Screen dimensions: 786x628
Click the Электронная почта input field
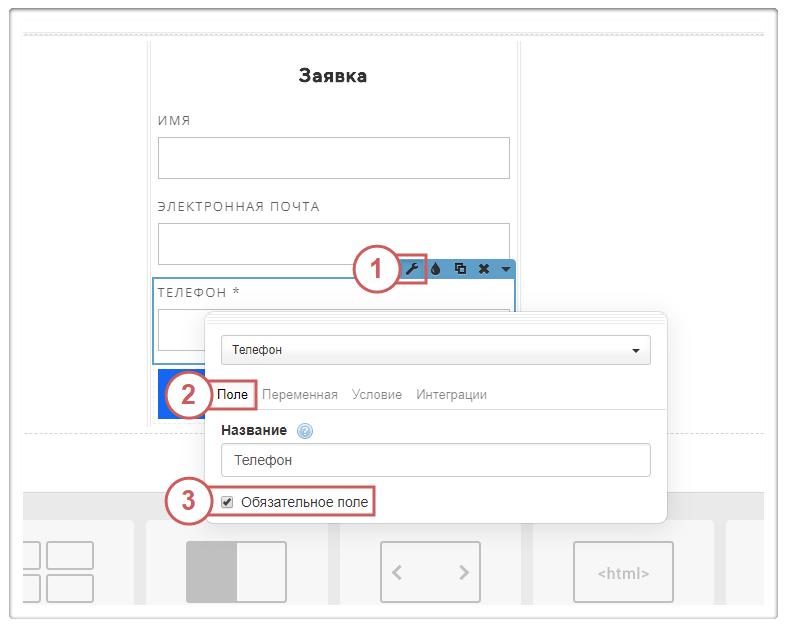pos(333,243)
